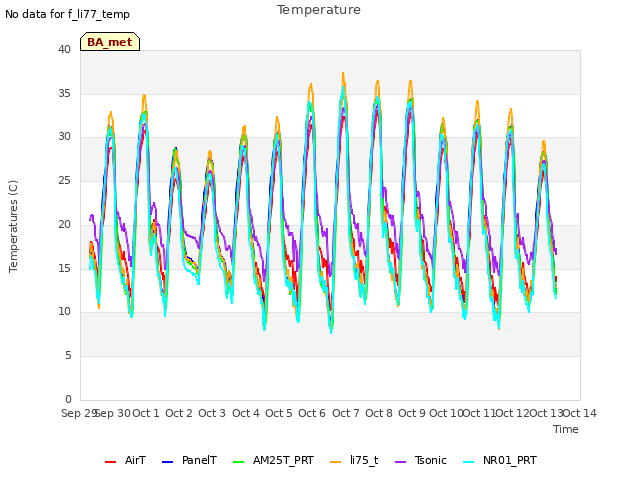Click the Oct 7 x-axis label
The image size is (640, 480).
[346, 413]
